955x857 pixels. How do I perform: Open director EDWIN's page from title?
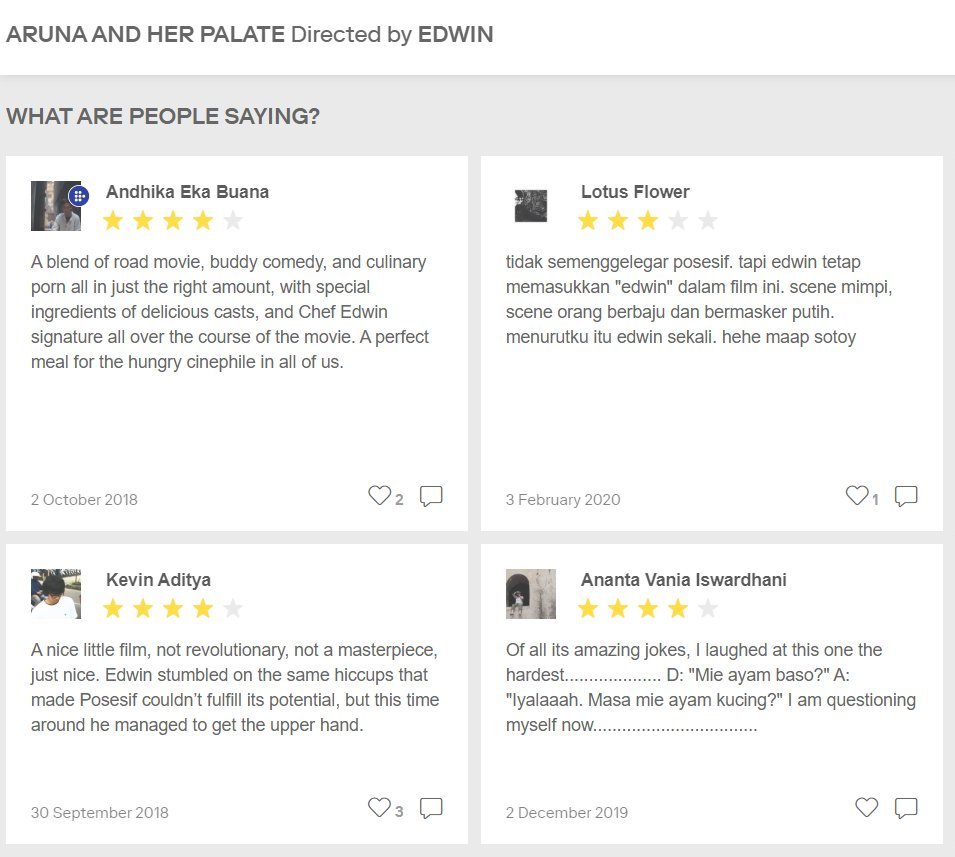[x=456, y=34]
